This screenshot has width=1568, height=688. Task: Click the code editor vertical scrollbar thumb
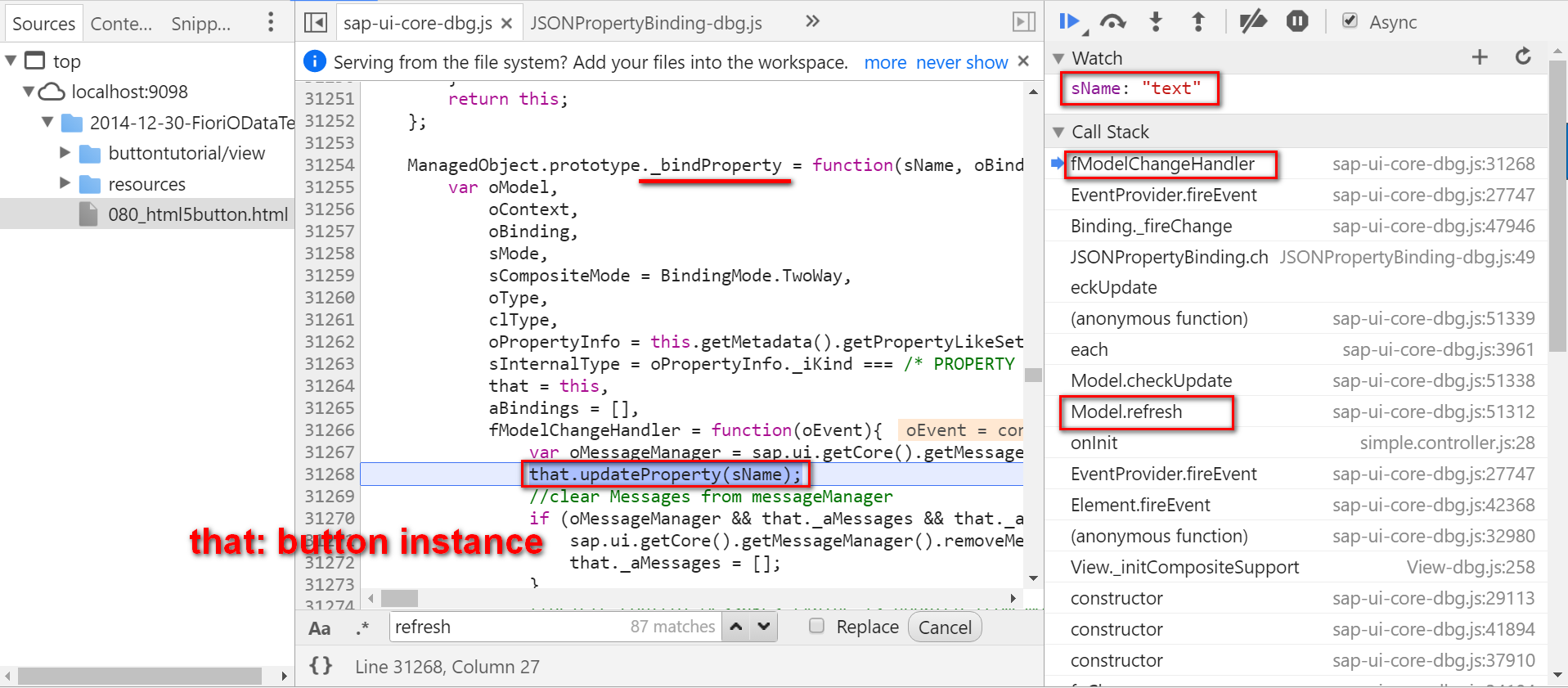click(1033, 375)
